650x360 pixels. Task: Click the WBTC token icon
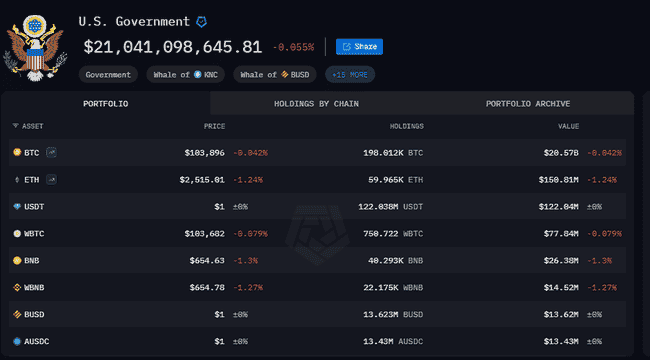[17, 234]
